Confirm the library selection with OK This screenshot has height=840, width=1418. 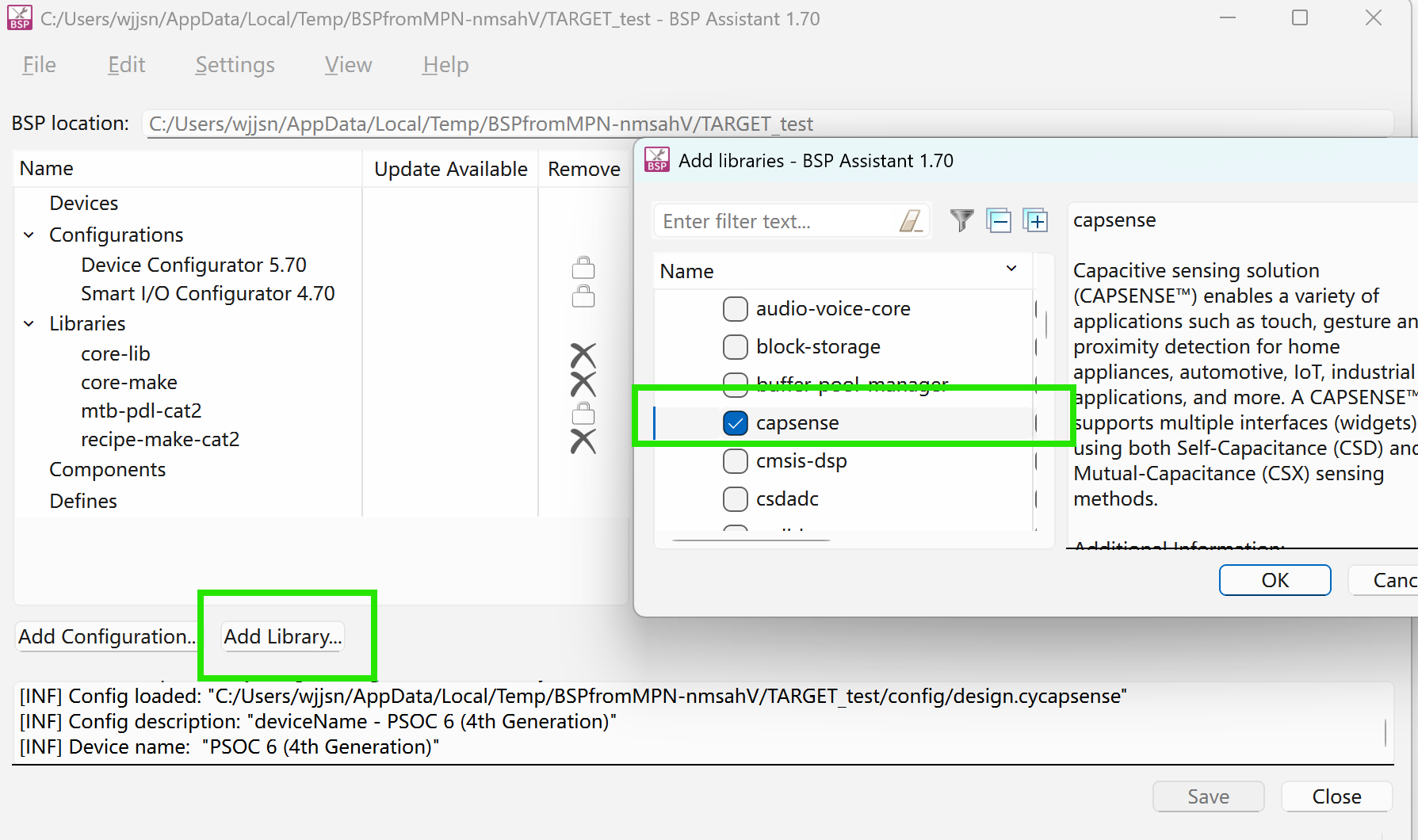[1275, 580]
